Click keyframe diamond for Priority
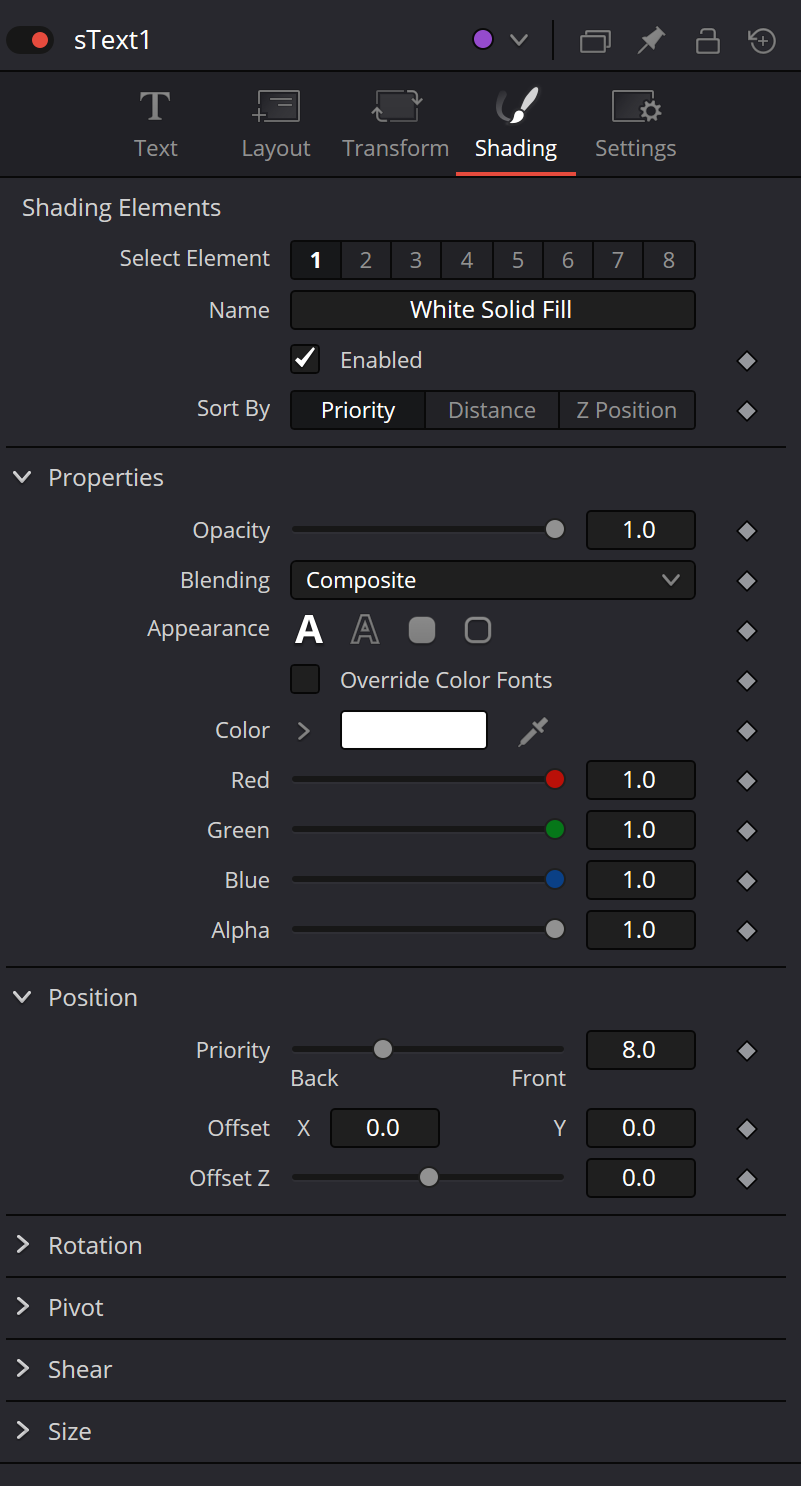The width and height of the screenshot is (801, 1486). click(x=746, y=1051)
